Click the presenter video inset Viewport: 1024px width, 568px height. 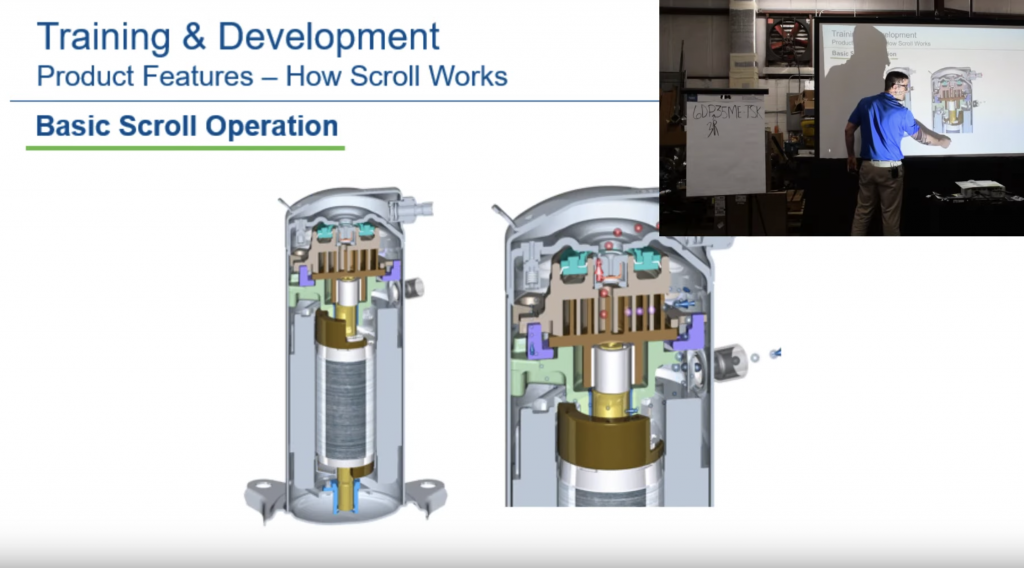[x=841, y=118]
